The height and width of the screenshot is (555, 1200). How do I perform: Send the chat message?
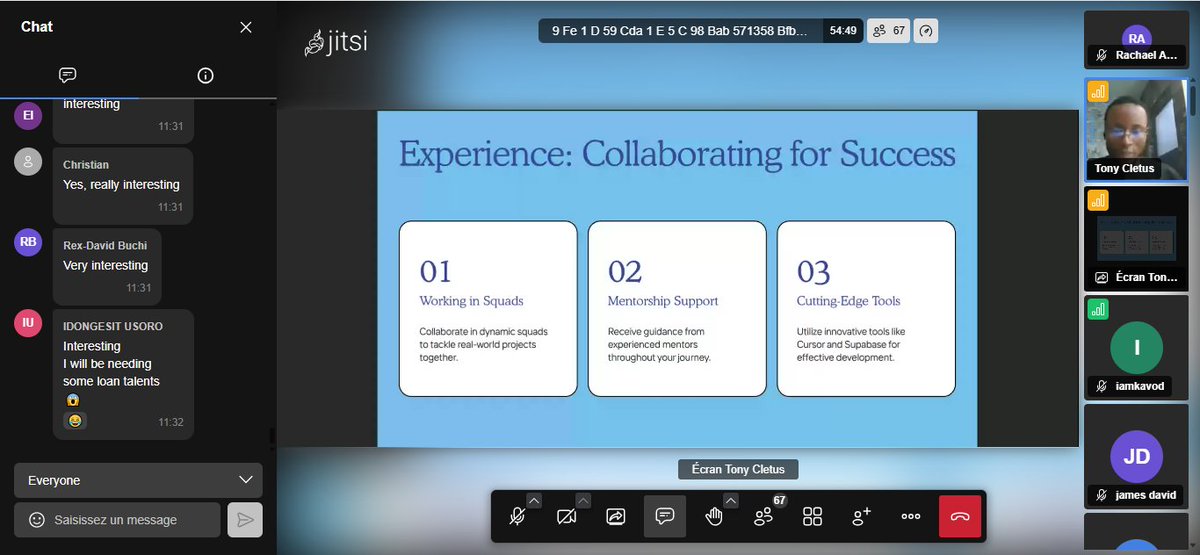(x=245, y=520)
